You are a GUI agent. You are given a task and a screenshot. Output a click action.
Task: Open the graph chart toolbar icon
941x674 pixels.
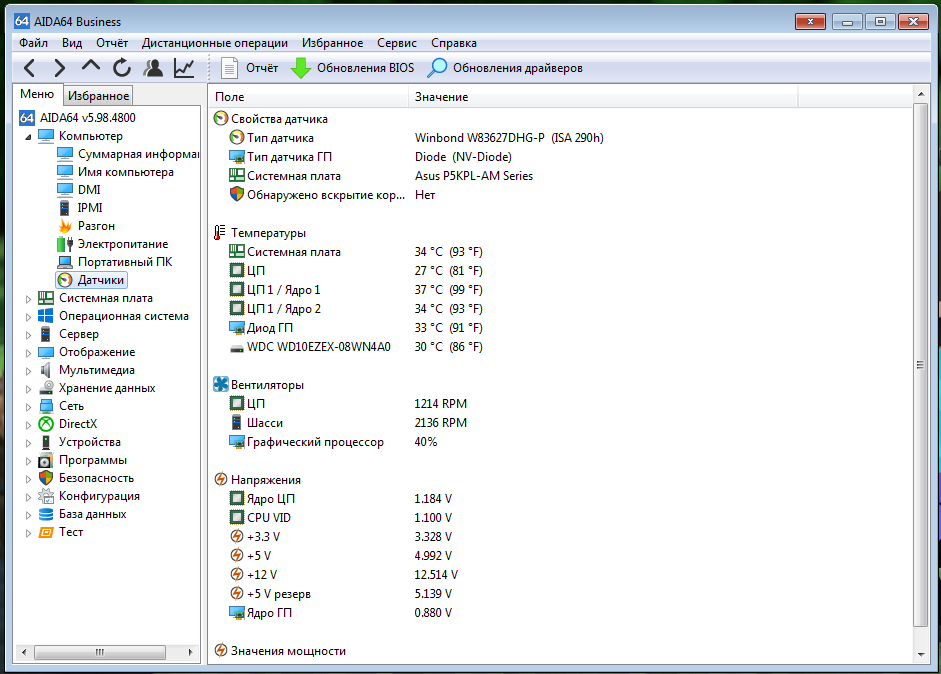tap(184, 68)
